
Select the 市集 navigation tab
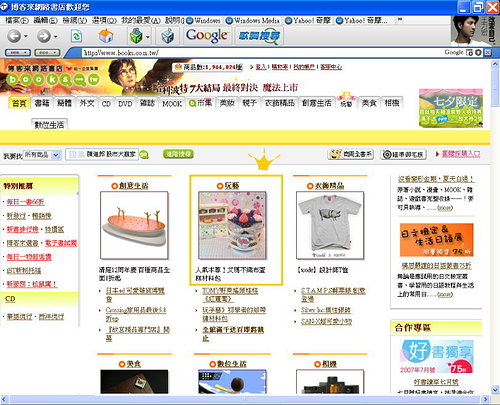pos(200,103)
